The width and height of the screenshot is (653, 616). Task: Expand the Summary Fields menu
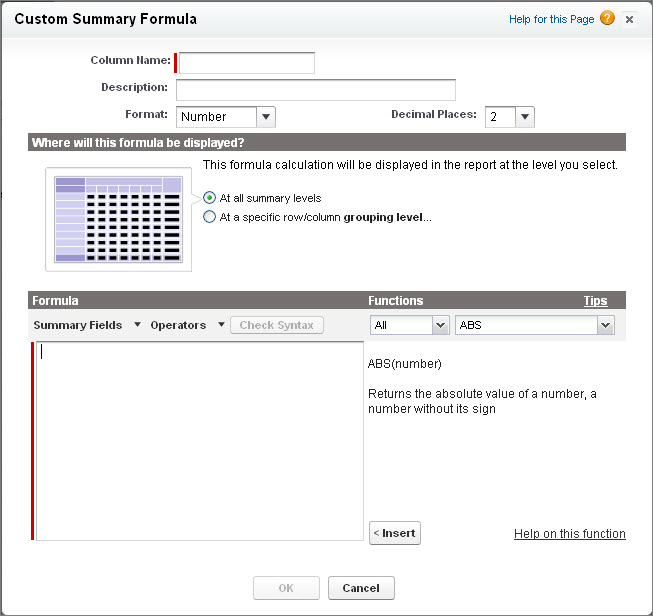coord(87,325)
